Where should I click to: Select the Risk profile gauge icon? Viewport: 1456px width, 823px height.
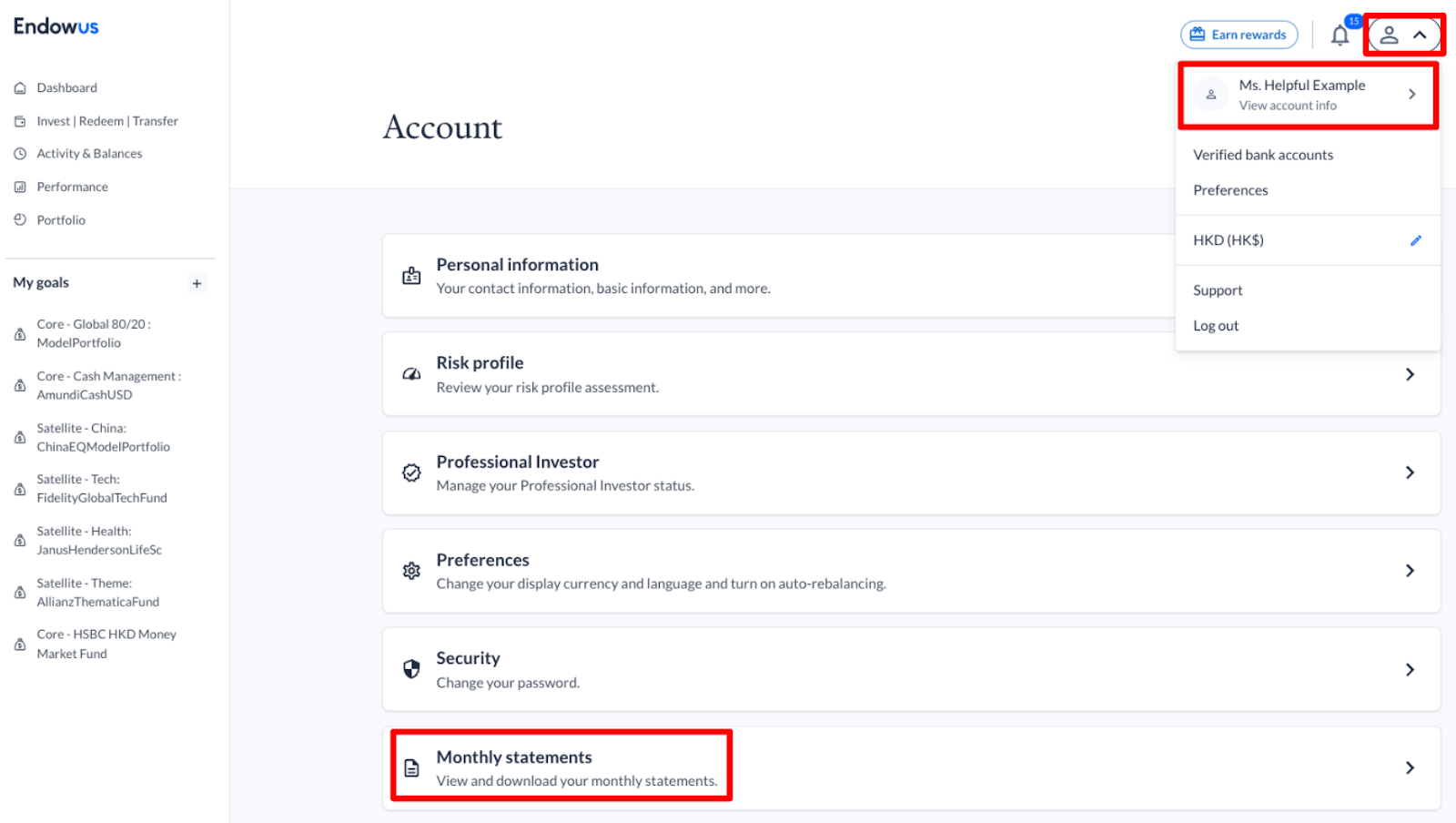coord(411,373)
